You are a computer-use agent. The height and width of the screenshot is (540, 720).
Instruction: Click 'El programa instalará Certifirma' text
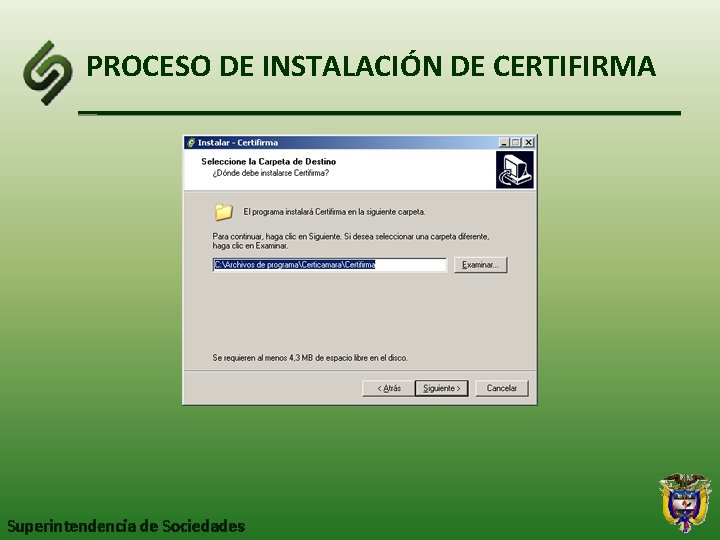[x=334, y=212]
